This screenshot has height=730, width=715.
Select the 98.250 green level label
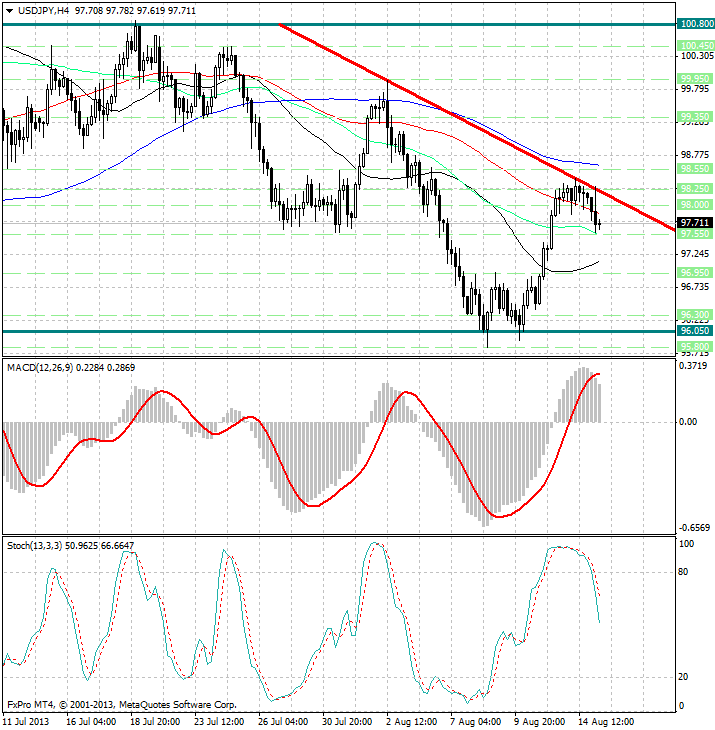[x=695, y=189]
